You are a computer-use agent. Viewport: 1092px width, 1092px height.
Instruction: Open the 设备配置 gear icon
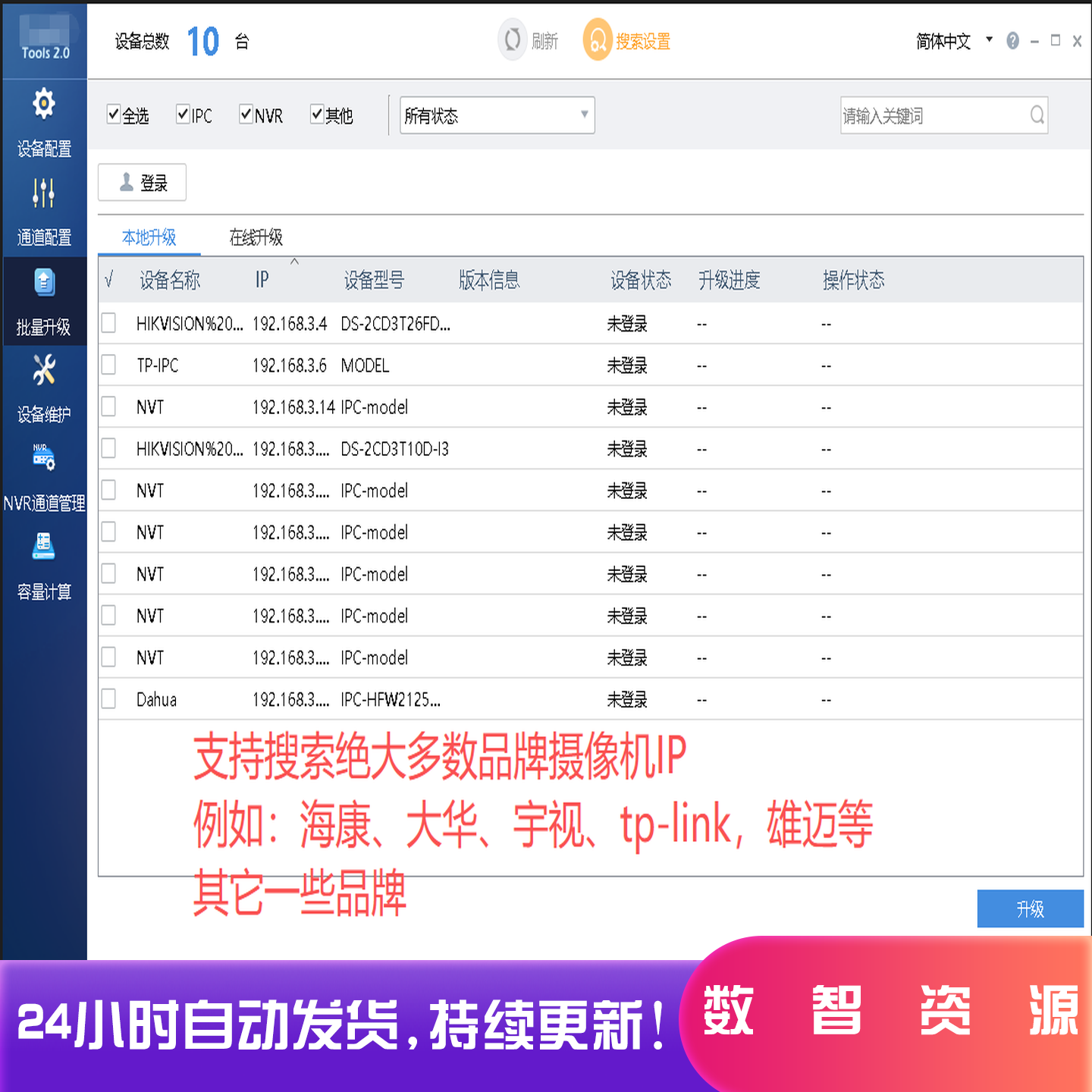click(44, 103)
